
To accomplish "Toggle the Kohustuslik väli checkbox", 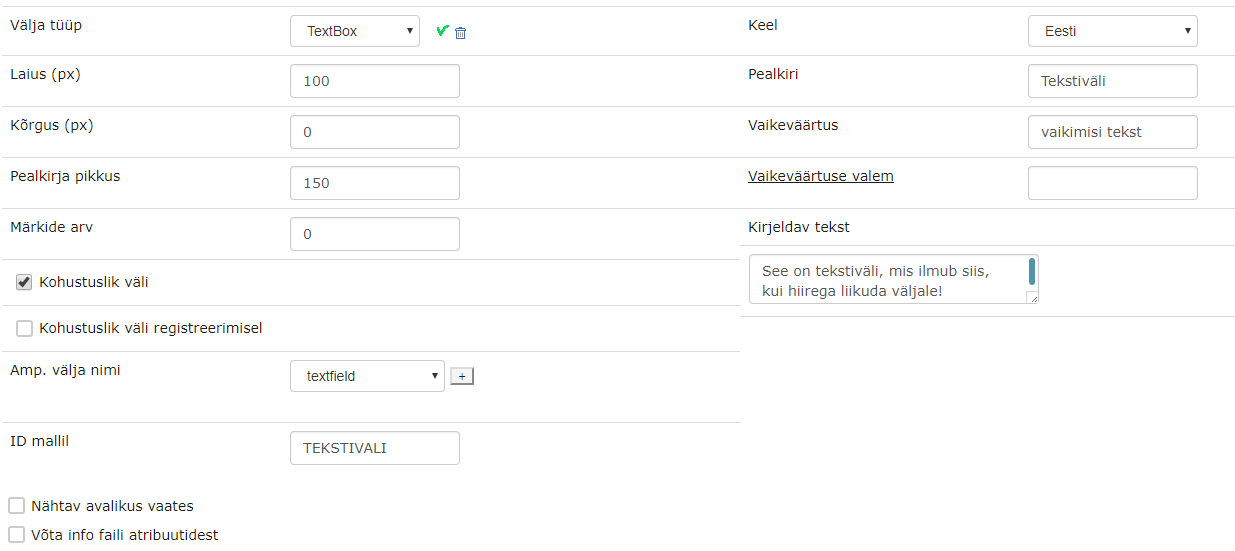I will [25, 282].
